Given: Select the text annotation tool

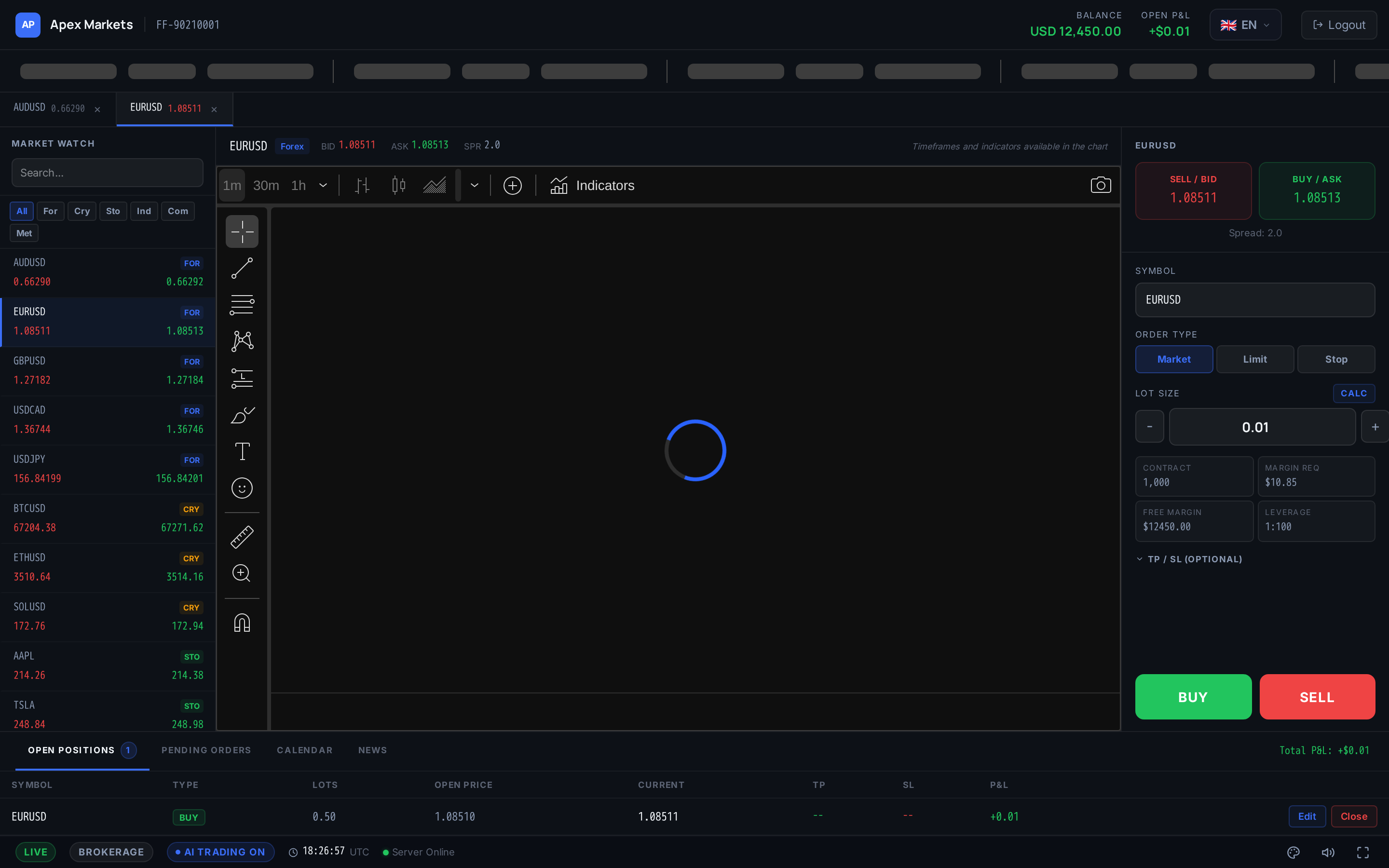Looking at the screenshot, I should tap(242, 451).
